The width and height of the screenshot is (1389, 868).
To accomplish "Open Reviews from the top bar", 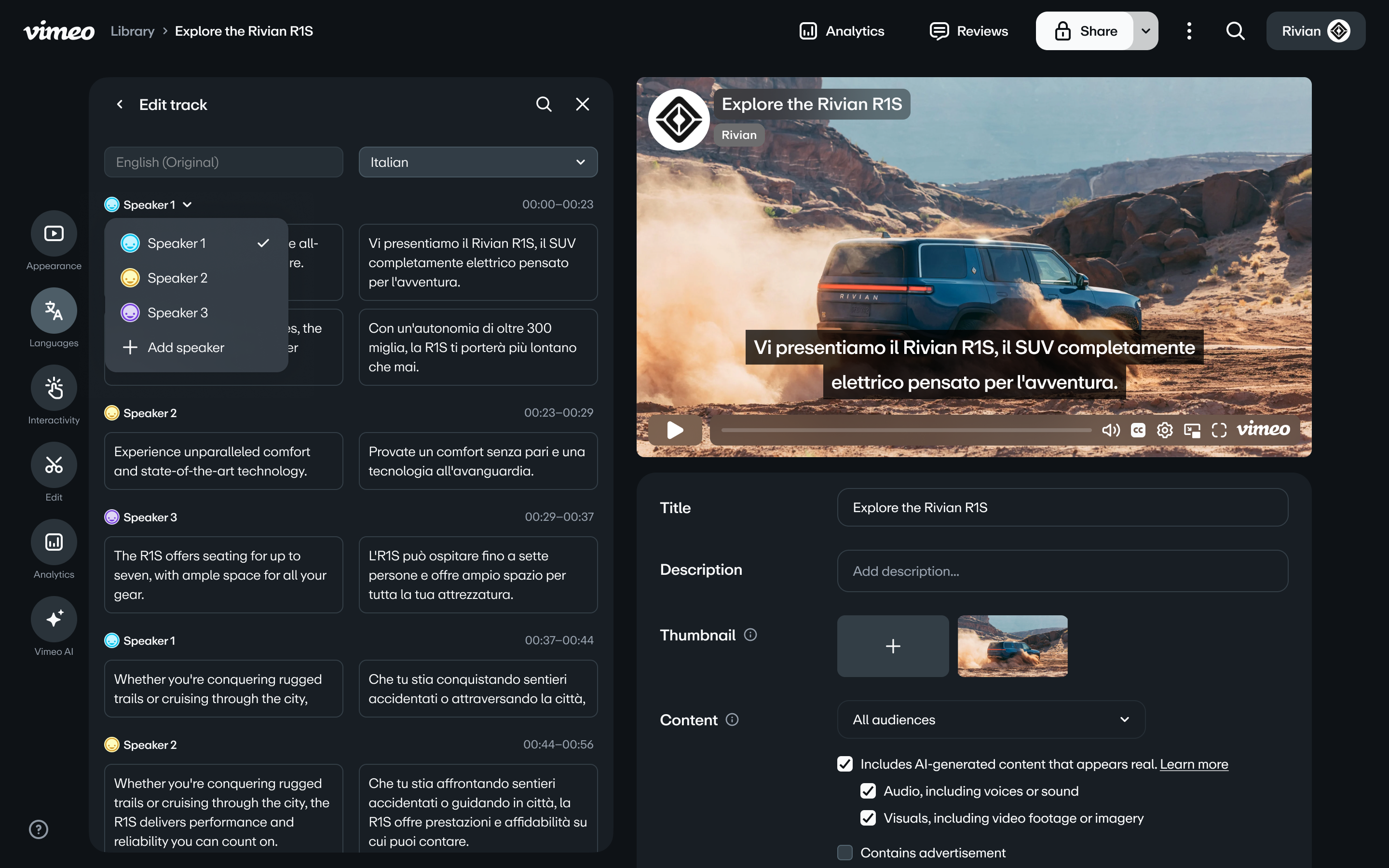I will pyautogui.click(x=969, y=31).
